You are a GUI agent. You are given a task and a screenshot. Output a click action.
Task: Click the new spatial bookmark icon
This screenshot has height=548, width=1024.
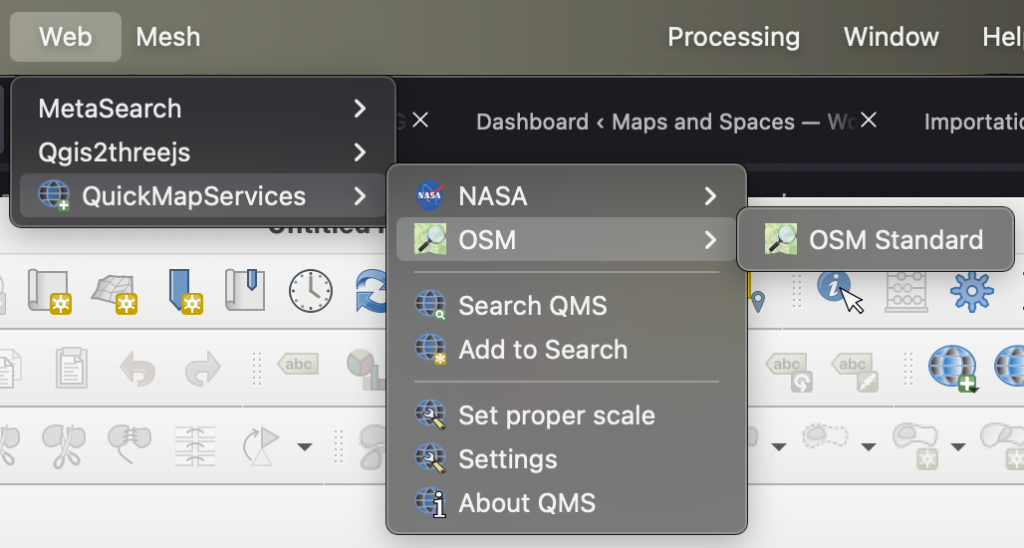[184, 291]
